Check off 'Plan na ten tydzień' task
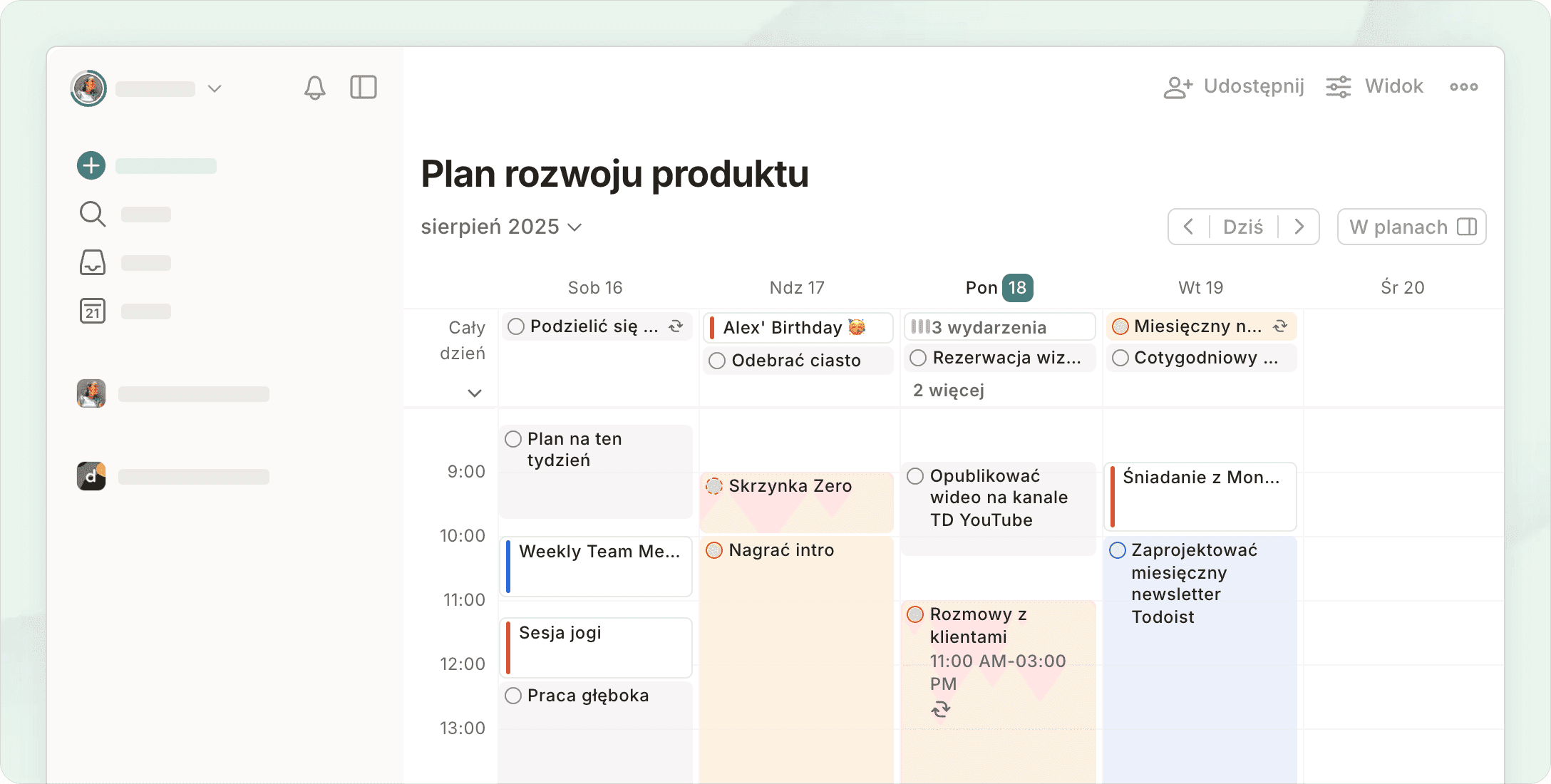The width and height of the screenshot is (1551, 784). 513,439
